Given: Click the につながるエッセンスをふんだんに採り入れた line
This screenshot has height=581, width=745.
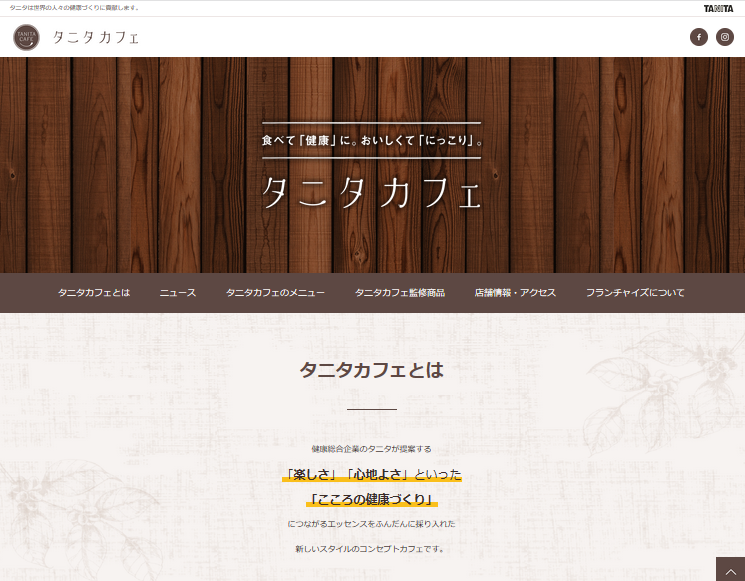Looking at the screenshot, I should coord(372,524).
